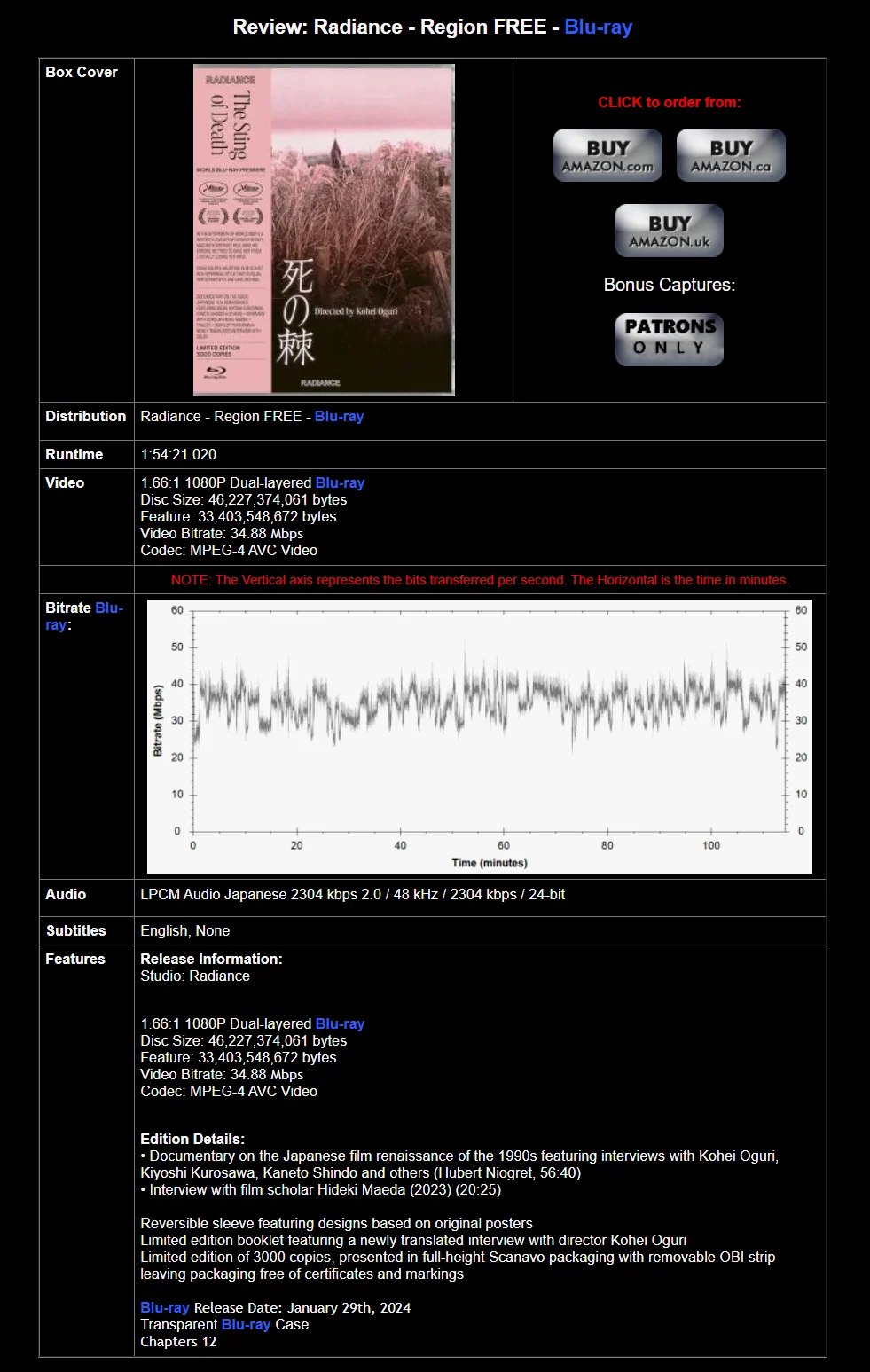
Task: Click the 'Video' row label
Action: click(65, 482)
